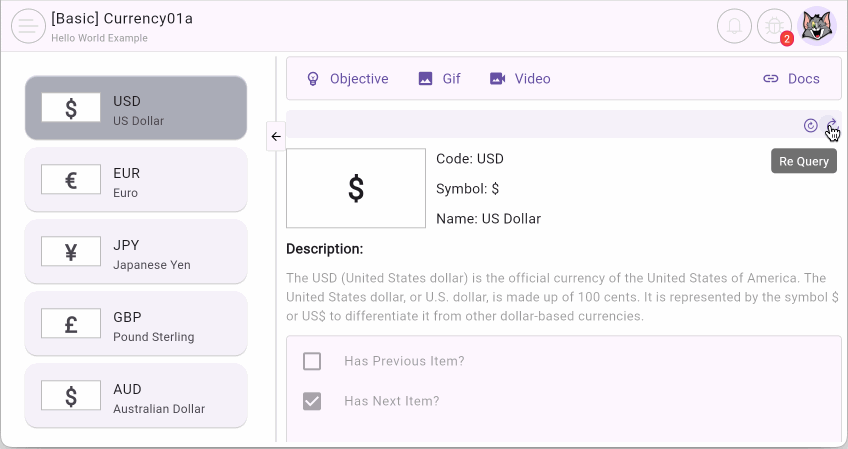Open the bug report icon with badge
This screenshot has height=449, width=848.
click(x=774, y=26)
